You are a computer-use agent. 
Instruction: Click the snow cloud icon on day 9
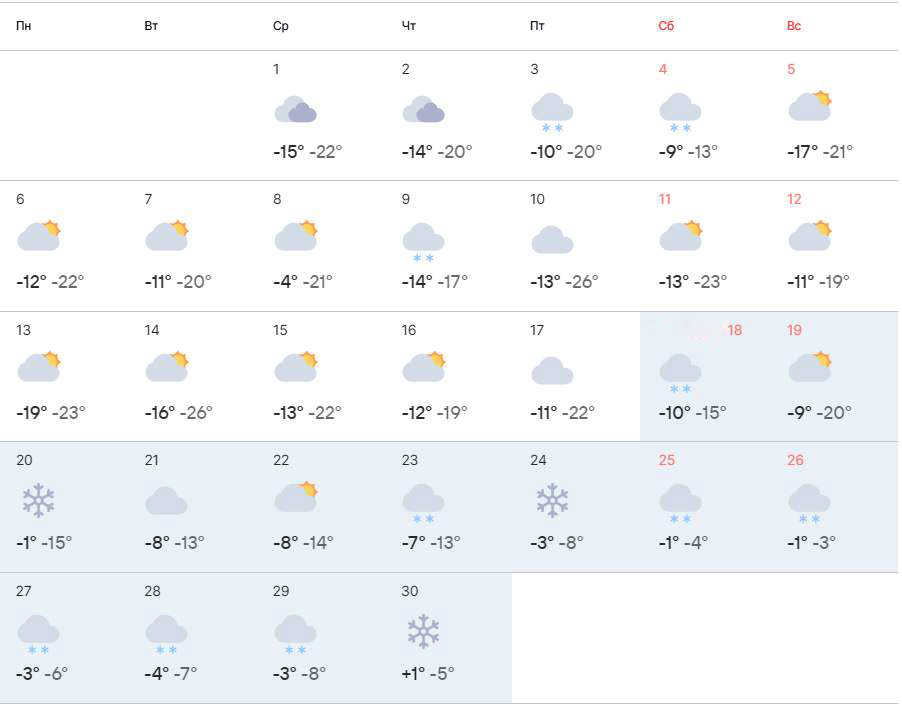click(x=423, y=241)
